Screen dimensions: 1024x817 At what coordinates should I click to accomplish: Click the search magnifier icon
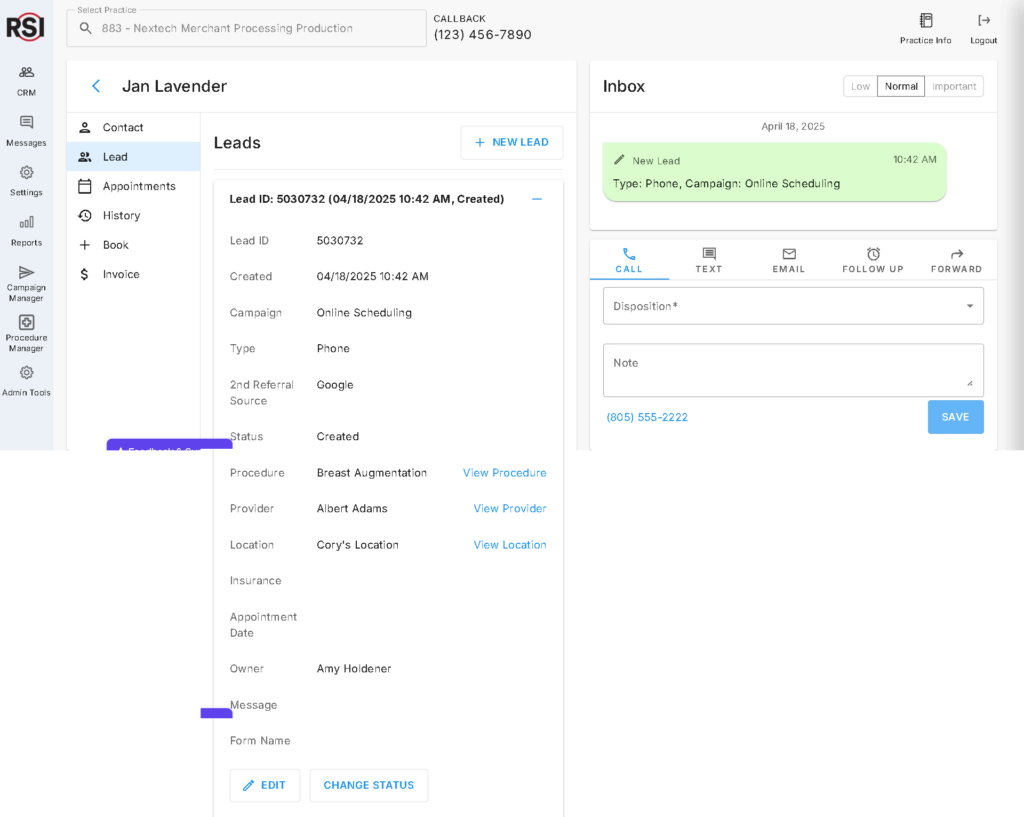tap(86, 28)
